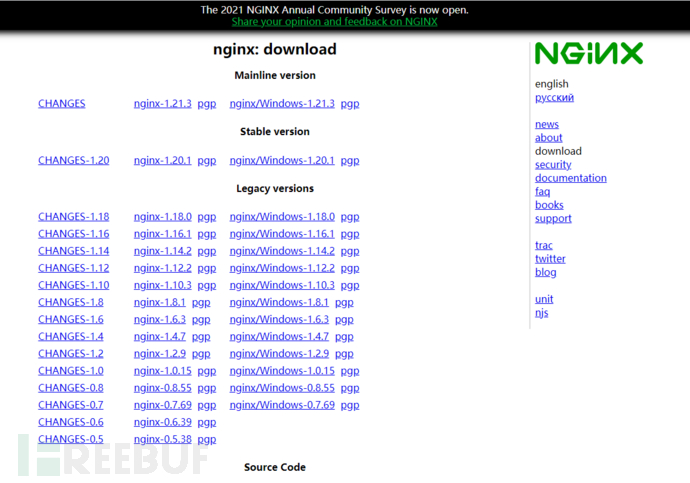Click the NGINX logo
This screenshot has height=483, width=690.
(588, 53)
